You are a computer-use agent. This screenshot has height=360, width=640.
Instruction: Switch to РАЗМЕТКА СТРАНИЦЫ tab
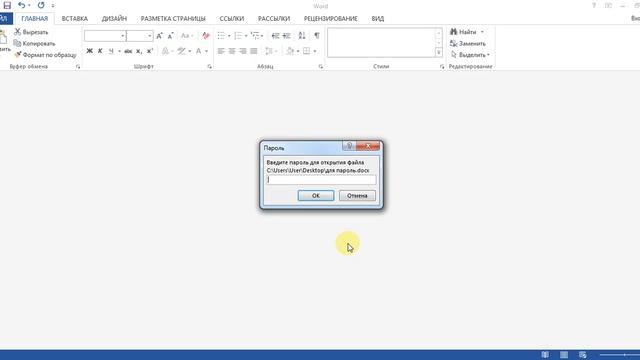[173, 18]
